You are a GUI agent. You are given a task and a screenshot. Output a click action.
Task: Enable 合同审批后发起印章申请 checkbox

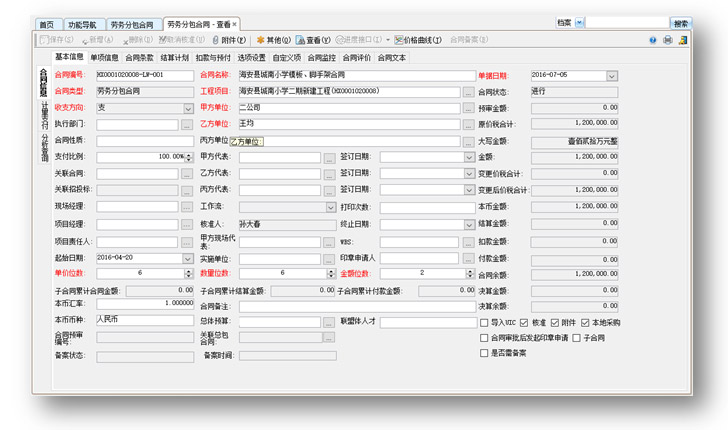(x=484, y=338)
